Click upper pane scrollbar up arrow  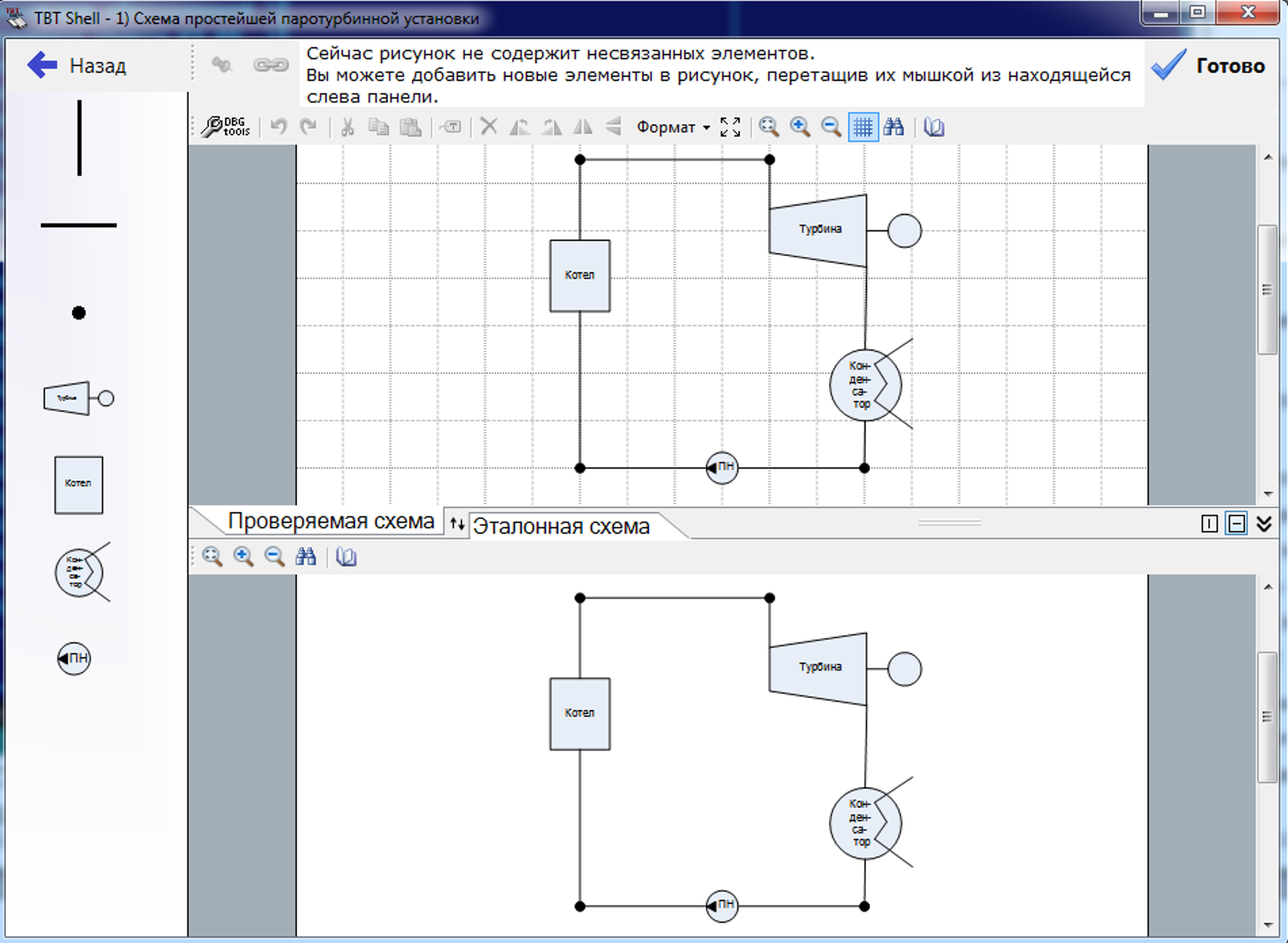[x=1267, y=158]
